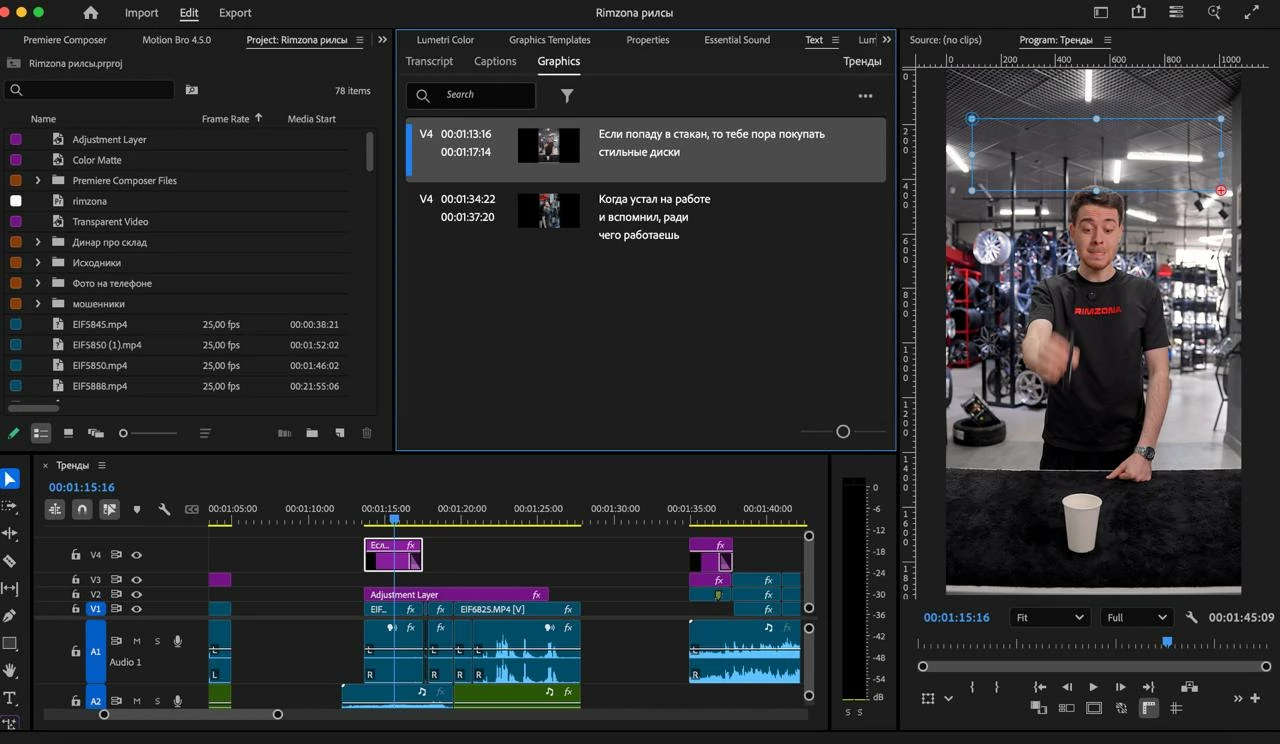Open the Full playback resolution dropdown
1280x744 pixels.
(1136, 618)
